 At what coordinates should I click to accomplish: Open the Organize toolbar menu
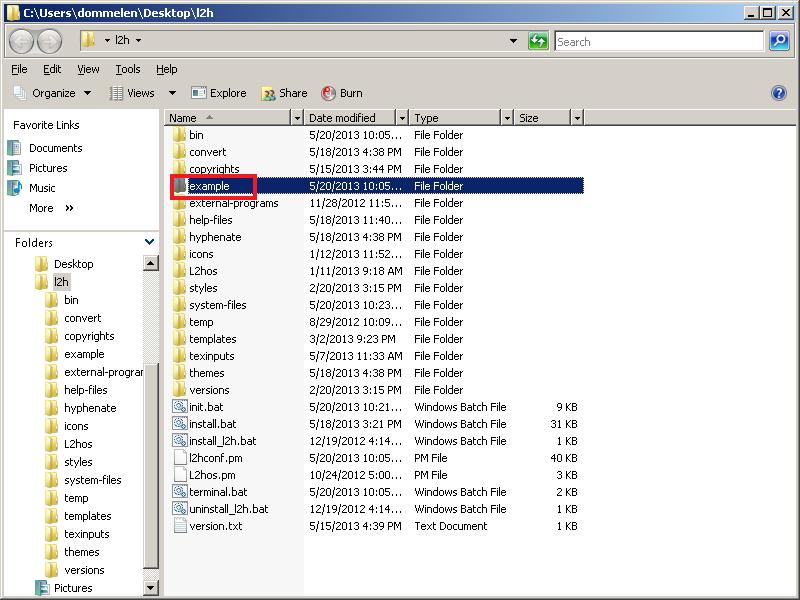(53, 93)
